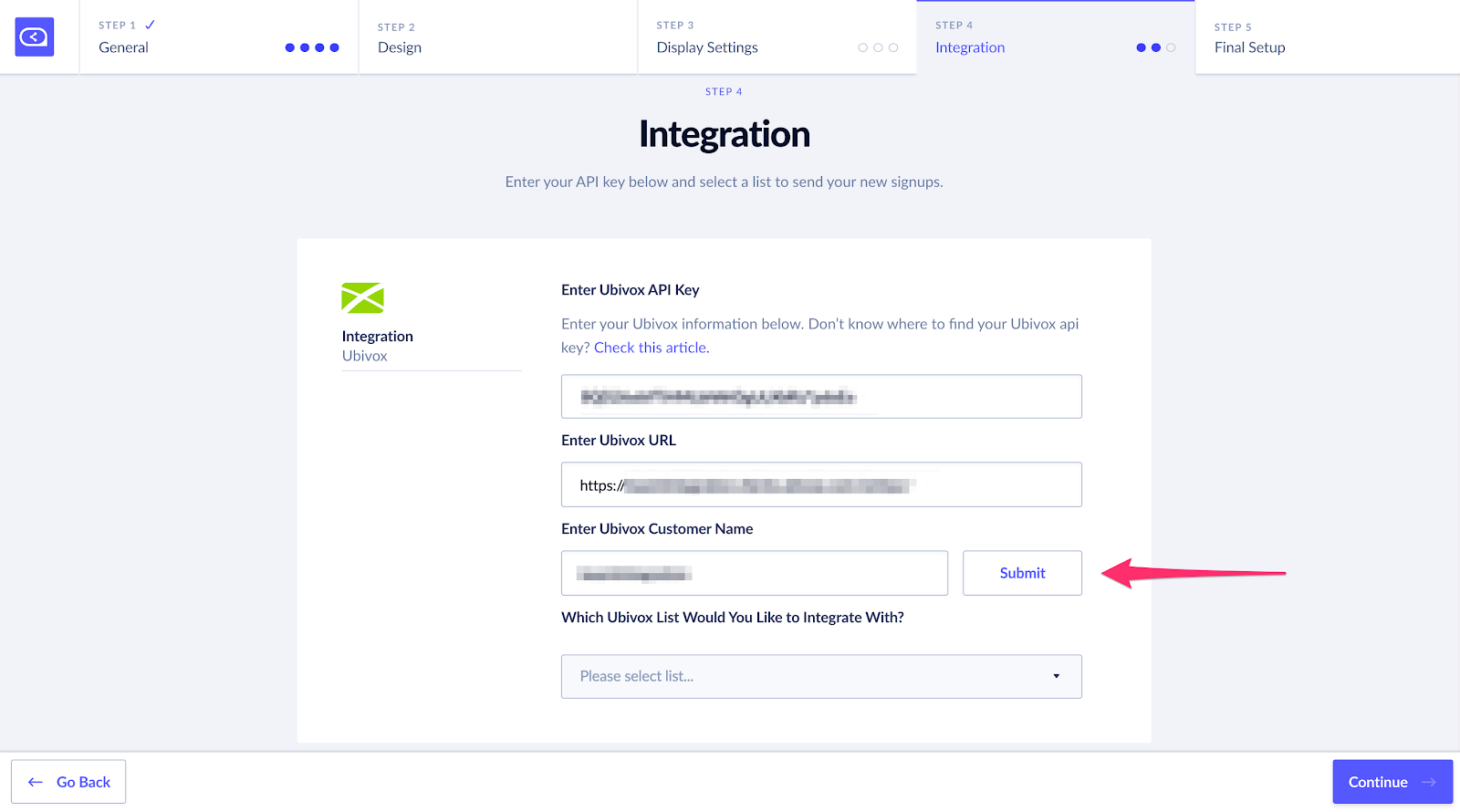The height and width of the screenshot is (812, 1460).
Task: Open Step 3 Display Settings tab
Action: [x=777, y=37]
